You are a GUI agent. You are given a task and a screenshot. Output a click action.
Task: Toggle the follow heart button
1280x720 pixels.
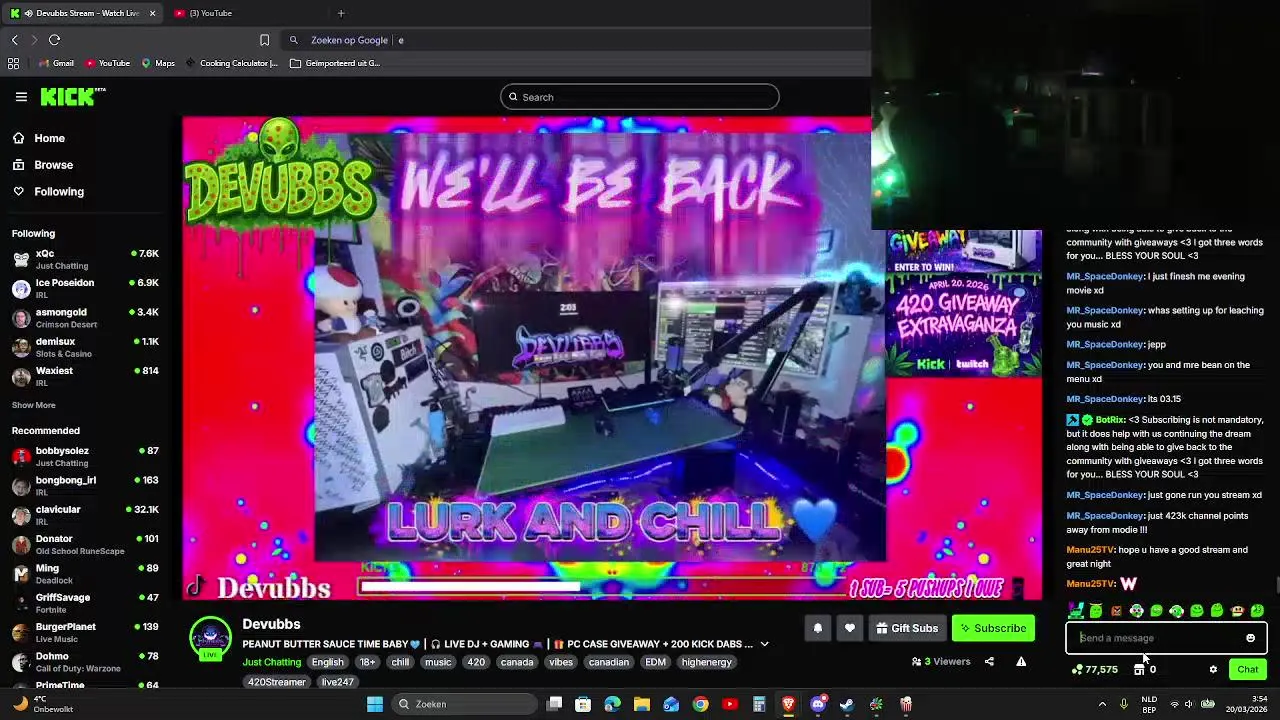849,628
